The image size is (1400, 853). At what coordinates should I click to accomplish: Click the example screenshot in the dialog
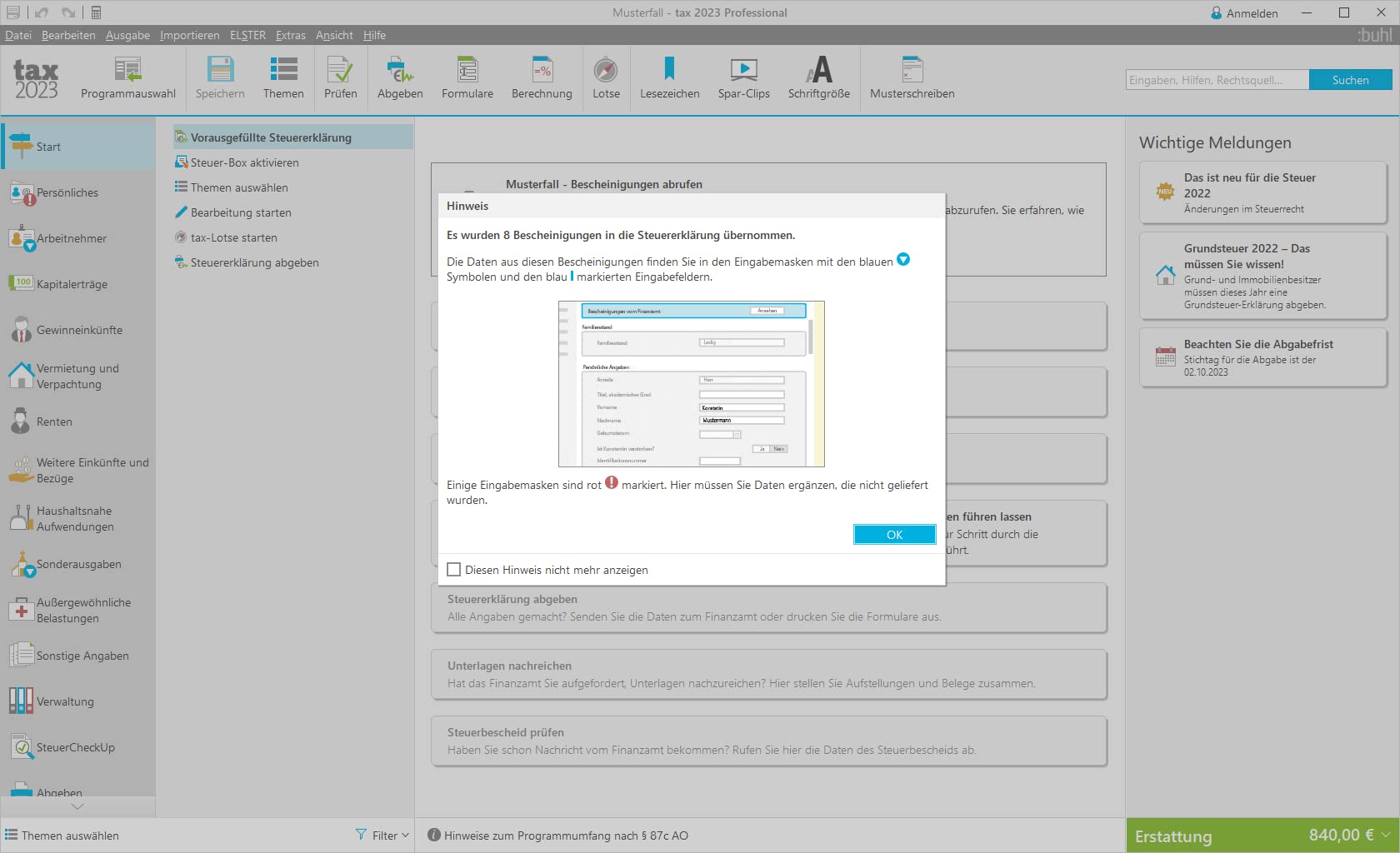691,384
